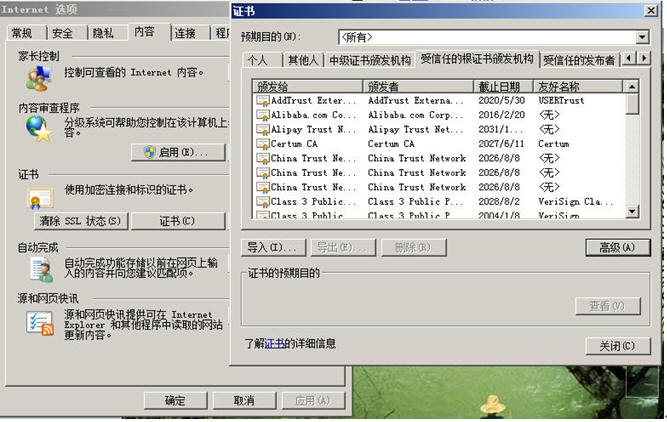Click certificate icon of Class 3 Public 2028/8/2
This screenshot has width=667, height=422.
coord(262,202)
